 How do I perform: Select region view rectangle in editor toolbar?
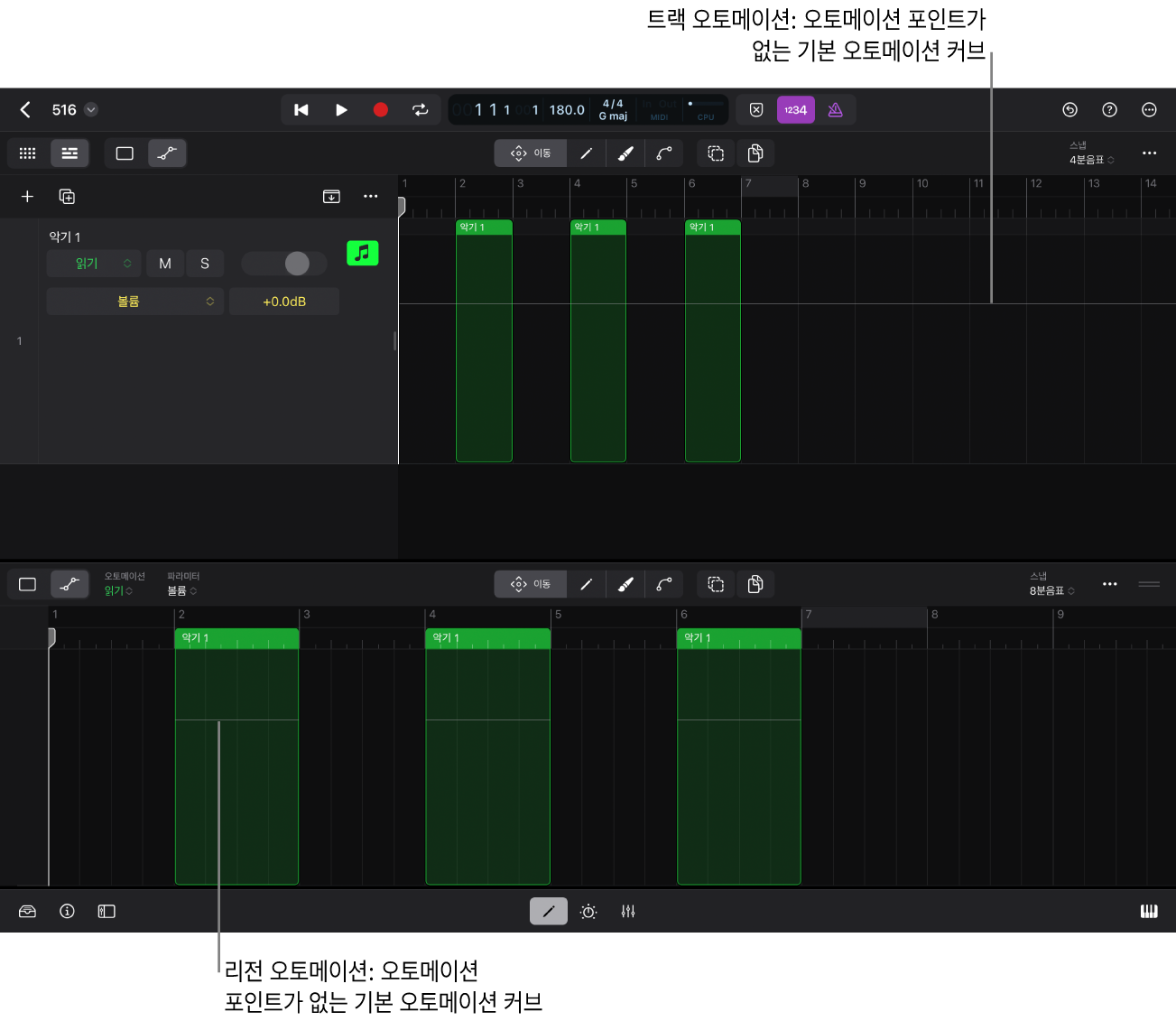[28, 584]
